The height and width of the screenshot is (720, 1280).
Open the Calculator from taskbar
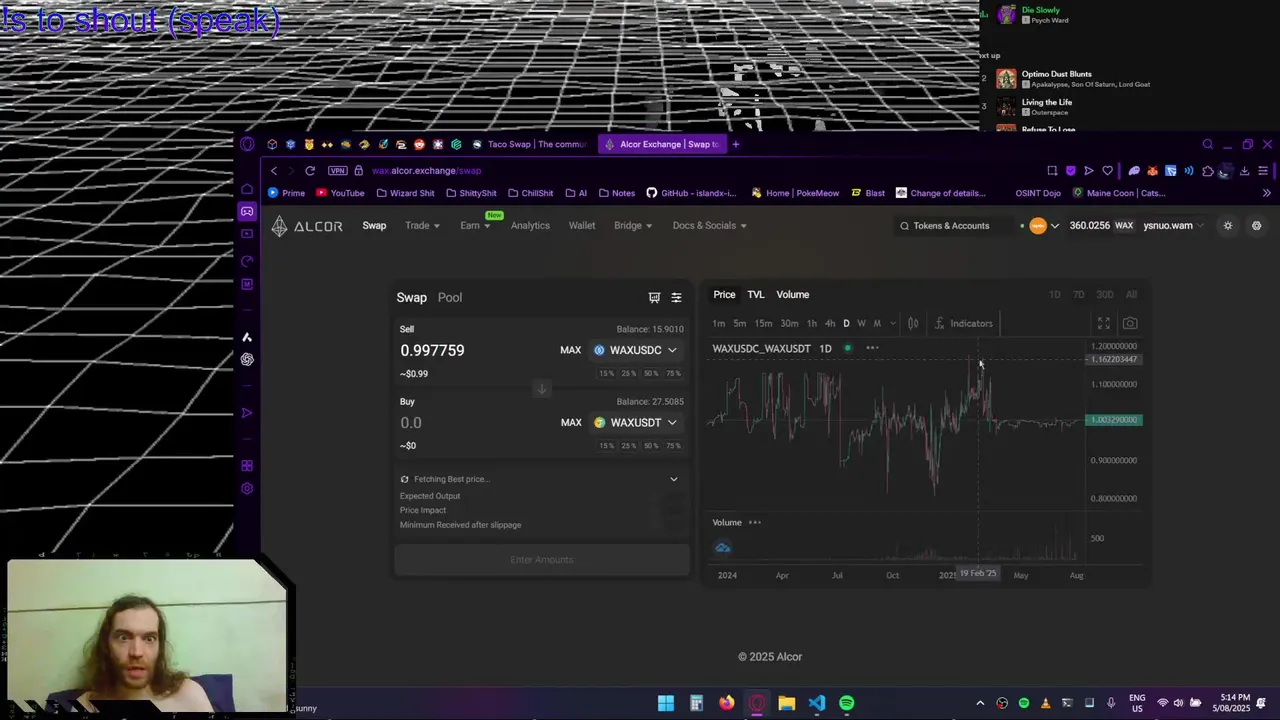click(x=696, y=703)
